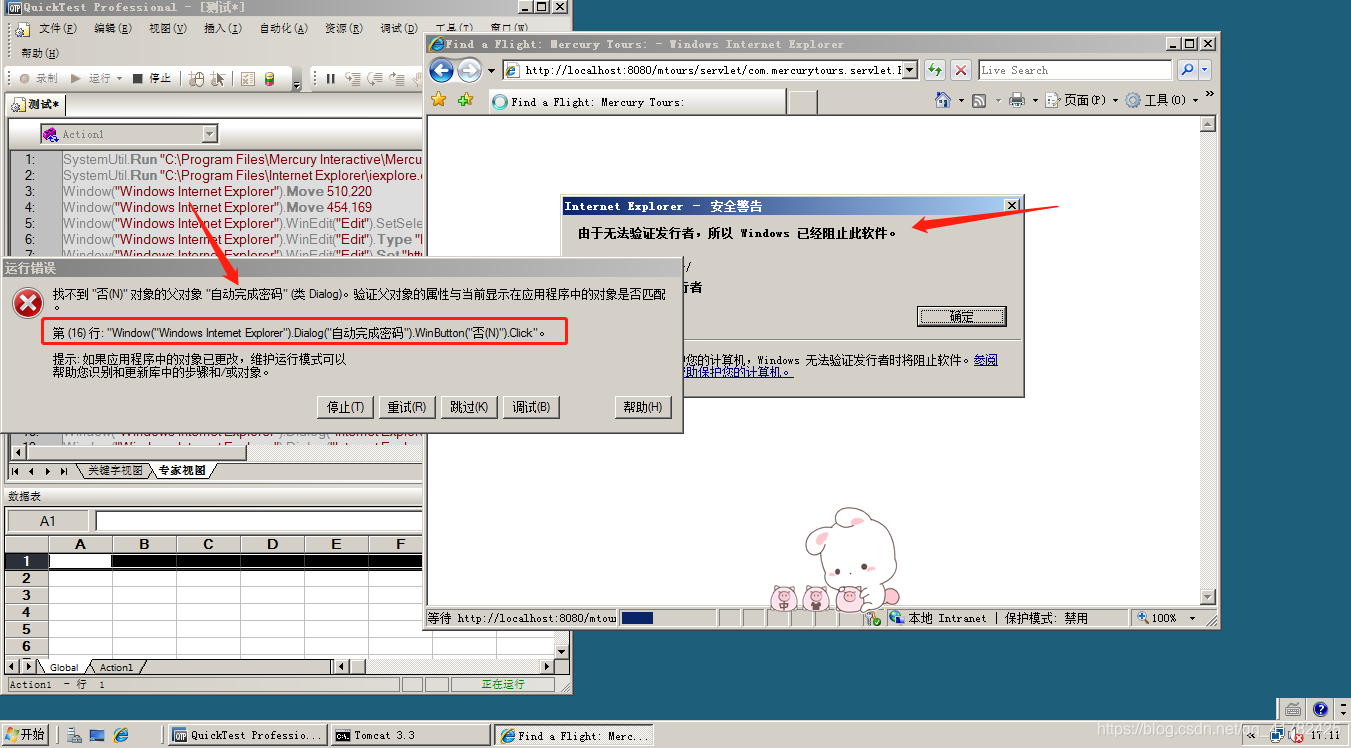Click the pause icon in QTP debug toolbar
1351x748 pixels.
click(330, 78)
